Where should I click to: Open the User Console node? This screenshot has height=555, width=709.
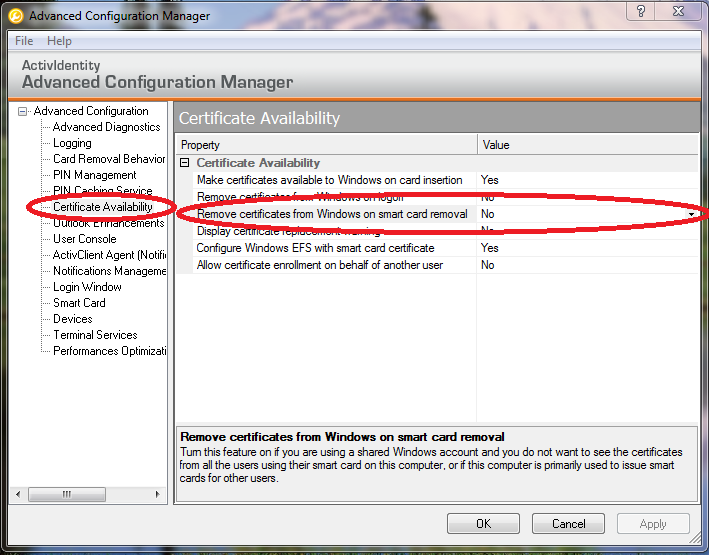(x=84, y=239)
